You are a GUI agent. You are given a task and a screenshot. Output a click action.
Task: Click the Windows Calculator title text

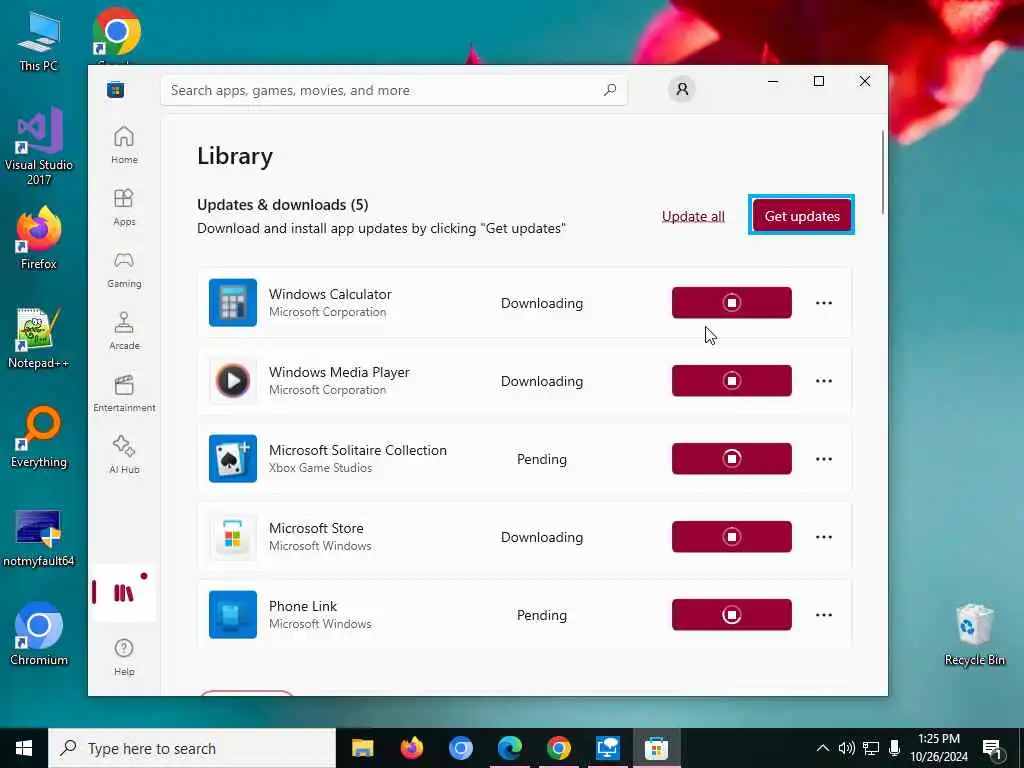click(330, 294)
